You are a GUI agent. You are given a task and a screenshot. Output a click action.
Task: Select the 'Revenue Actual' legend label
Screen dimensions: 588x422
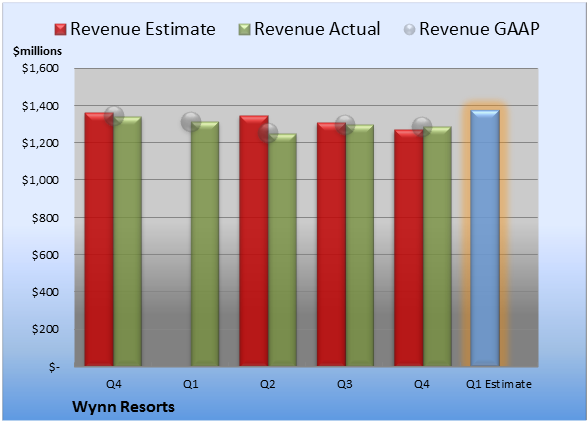pos(317,29)
